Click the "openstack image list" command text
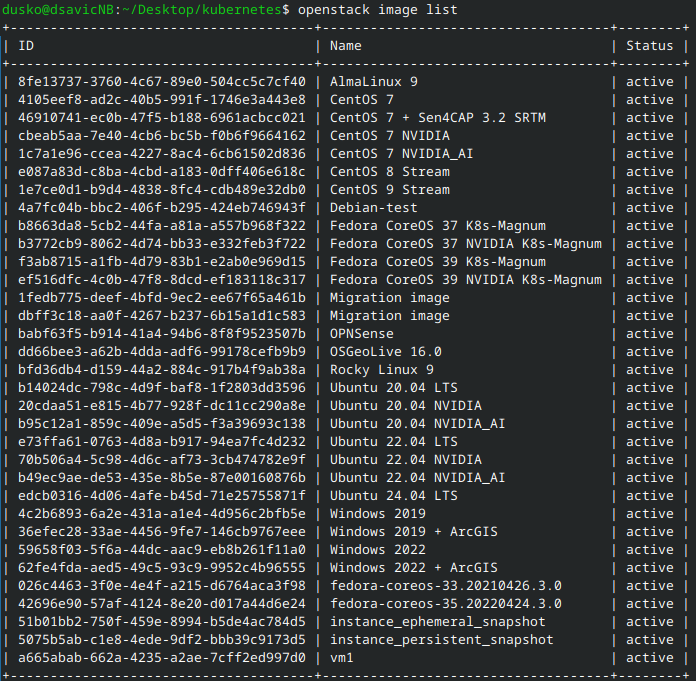Image resolution: width=696 pixels, height=681 pixels. [377, 10]
